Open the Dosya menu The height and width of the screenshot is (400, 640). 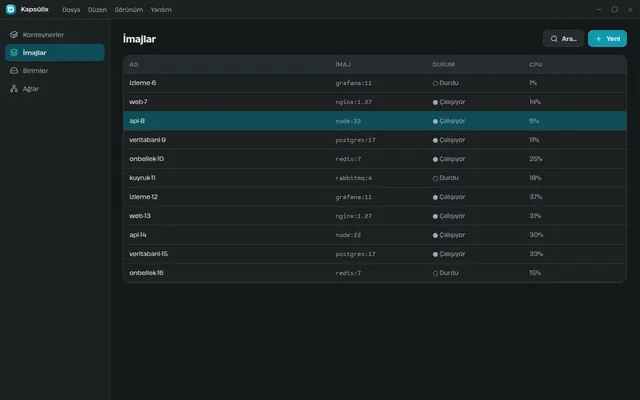point(71,10)
